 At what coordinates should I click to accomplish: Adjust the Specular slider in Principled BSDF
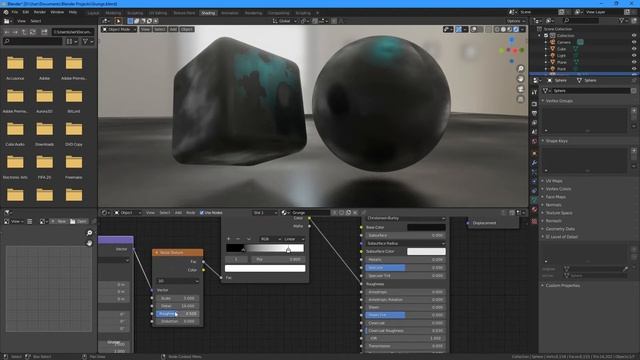(405, 268)
